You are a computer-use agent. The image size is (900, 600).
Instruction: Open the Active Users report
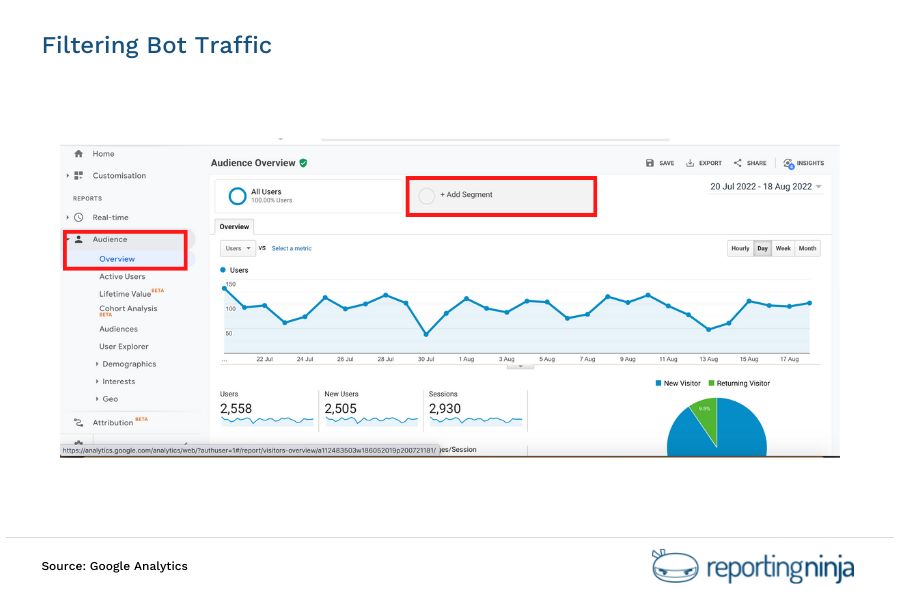(x=122, y=277)
